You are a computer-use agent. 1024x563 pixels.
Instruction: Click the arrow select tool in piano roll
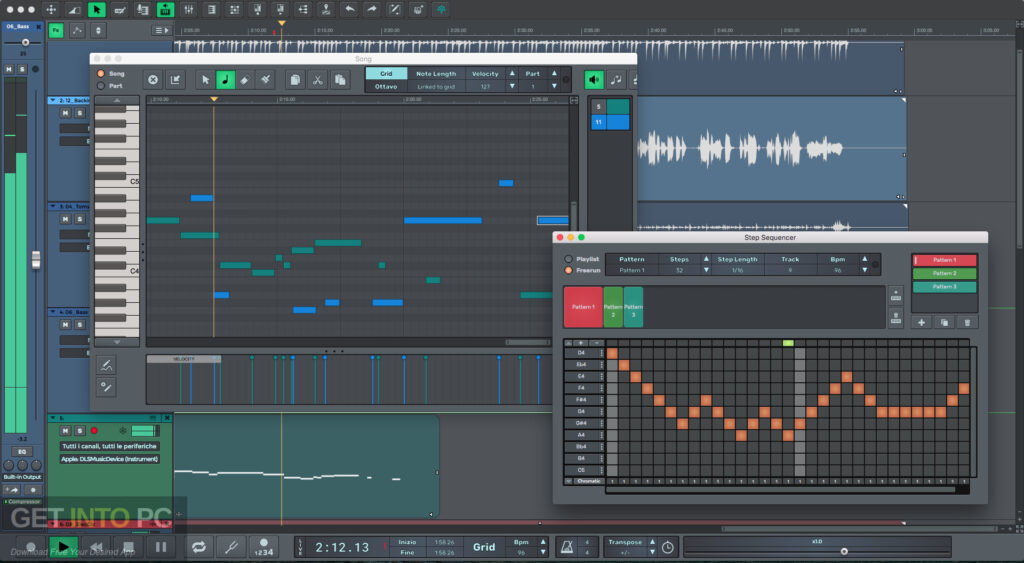pyautogui.click(x=206, y=80)
